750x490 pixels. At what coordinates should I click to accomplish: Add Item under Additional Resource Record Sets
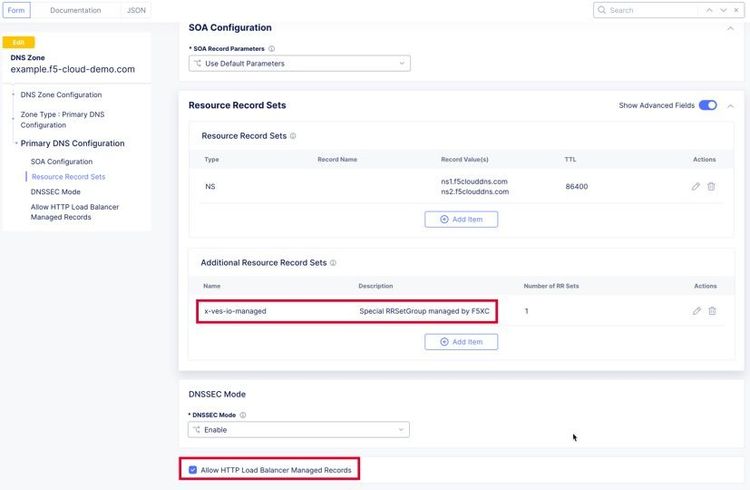(x=461, y=342)
